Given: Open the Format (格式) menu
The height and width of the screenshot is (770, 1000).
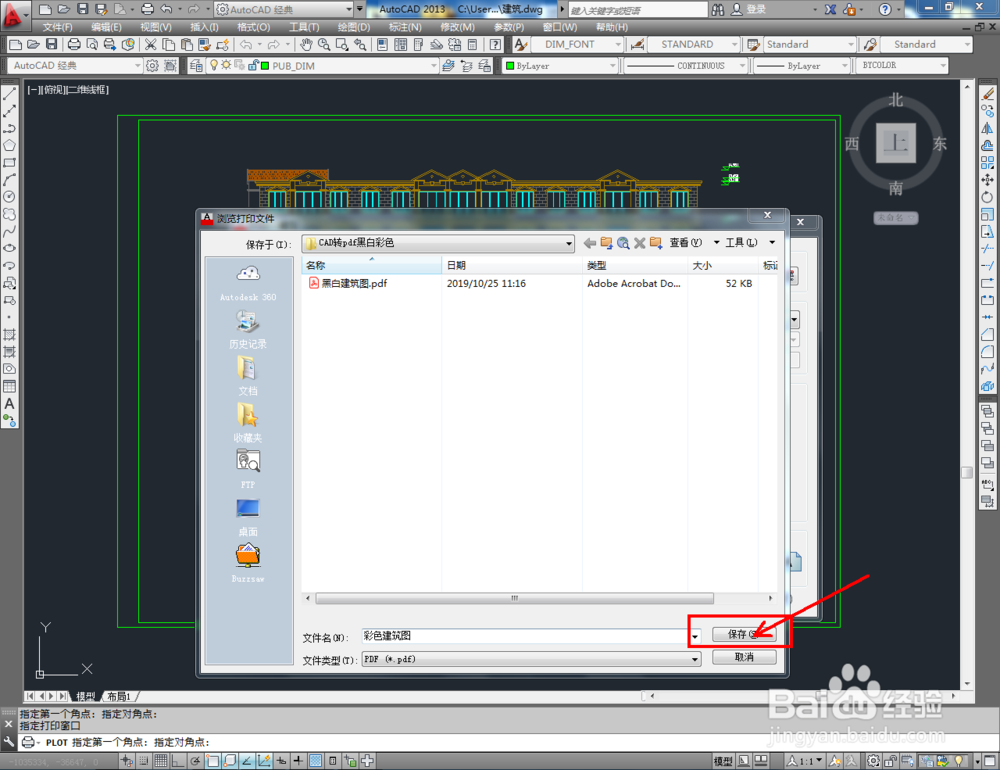Looking at the screenshot, I should click(x=253, y=27).
